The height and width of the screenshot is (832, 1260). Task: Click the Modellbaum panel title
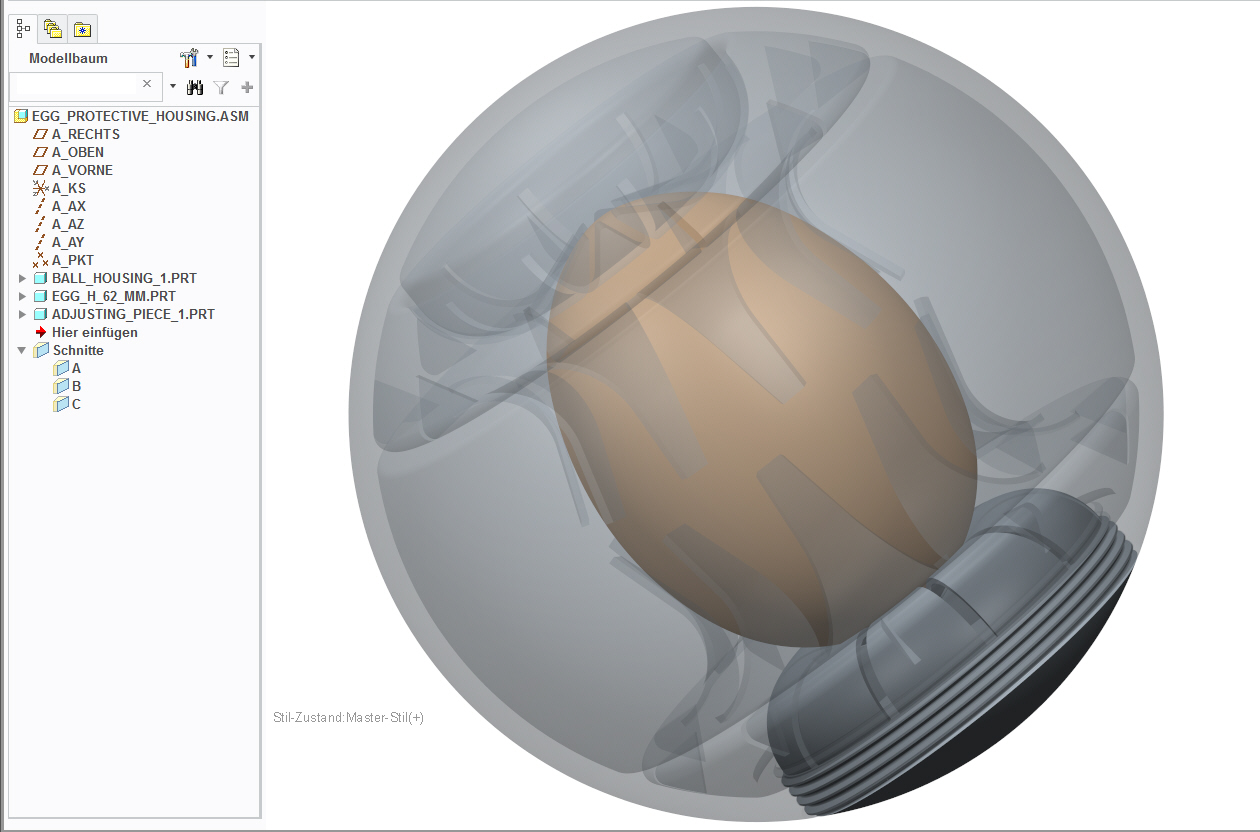68,58
